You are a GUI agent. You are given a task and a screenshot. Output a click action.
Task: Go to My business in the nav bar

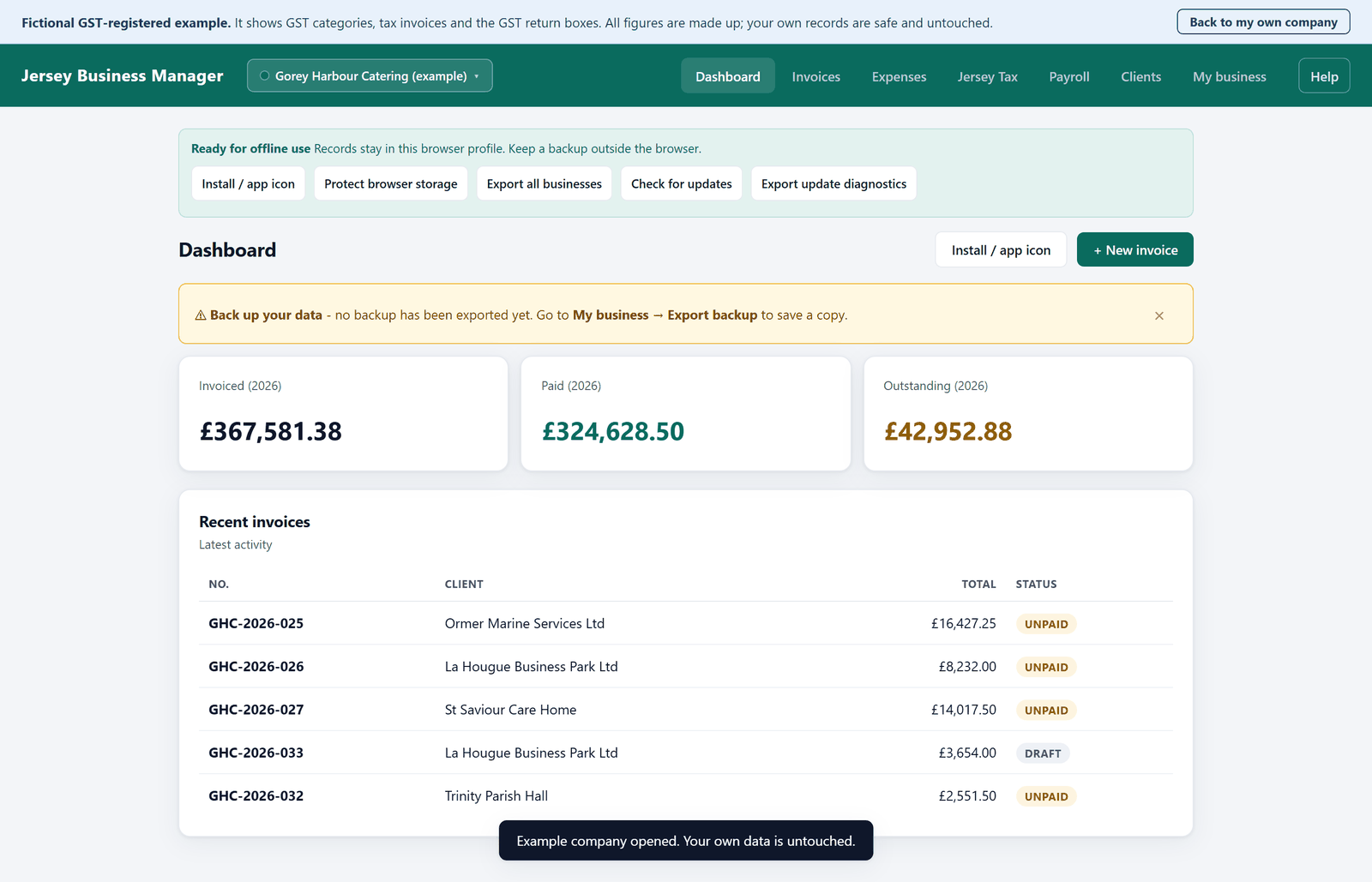click(x=1229, y=76)
